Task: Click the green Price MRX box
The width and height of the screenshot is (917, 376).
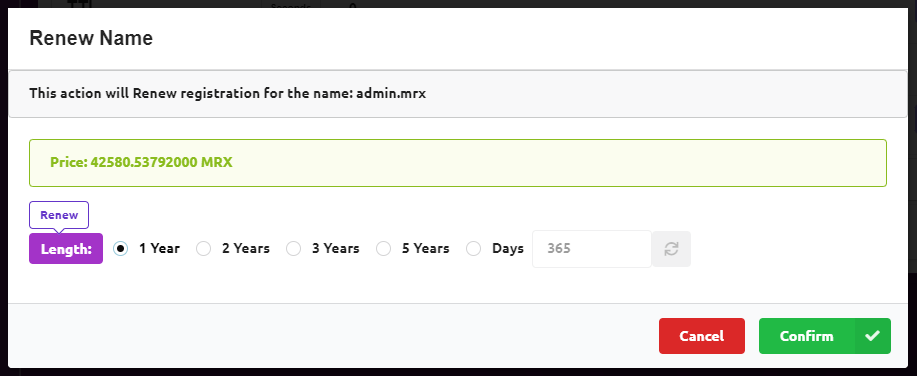Action: coord(458,163)
